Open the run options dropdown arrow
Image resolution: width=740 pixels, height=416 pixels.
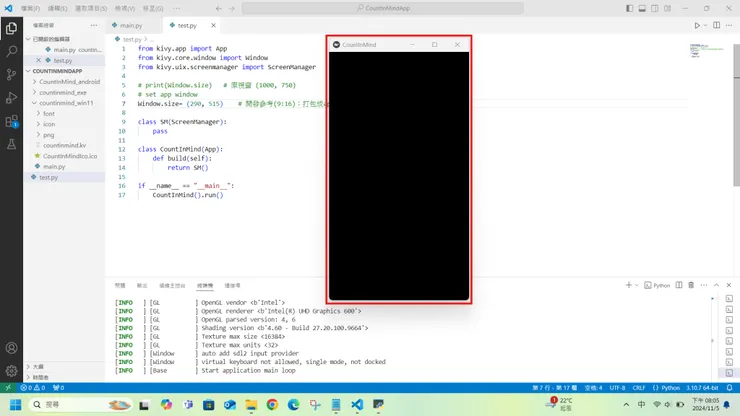pos(707,25)
